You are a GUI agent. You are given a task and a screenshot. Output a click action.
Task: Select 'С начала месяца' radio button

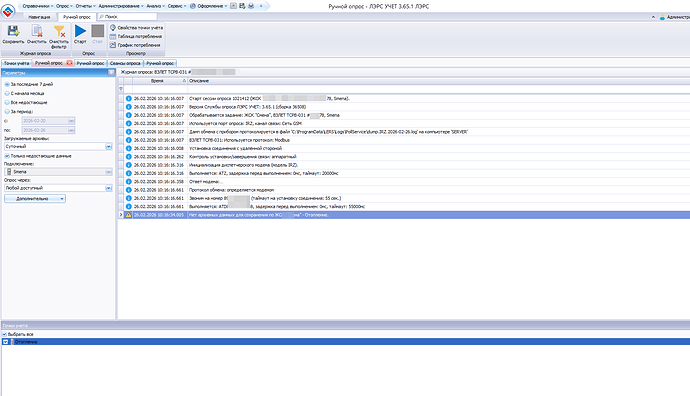pyautogui.click(x=7, y=93)
